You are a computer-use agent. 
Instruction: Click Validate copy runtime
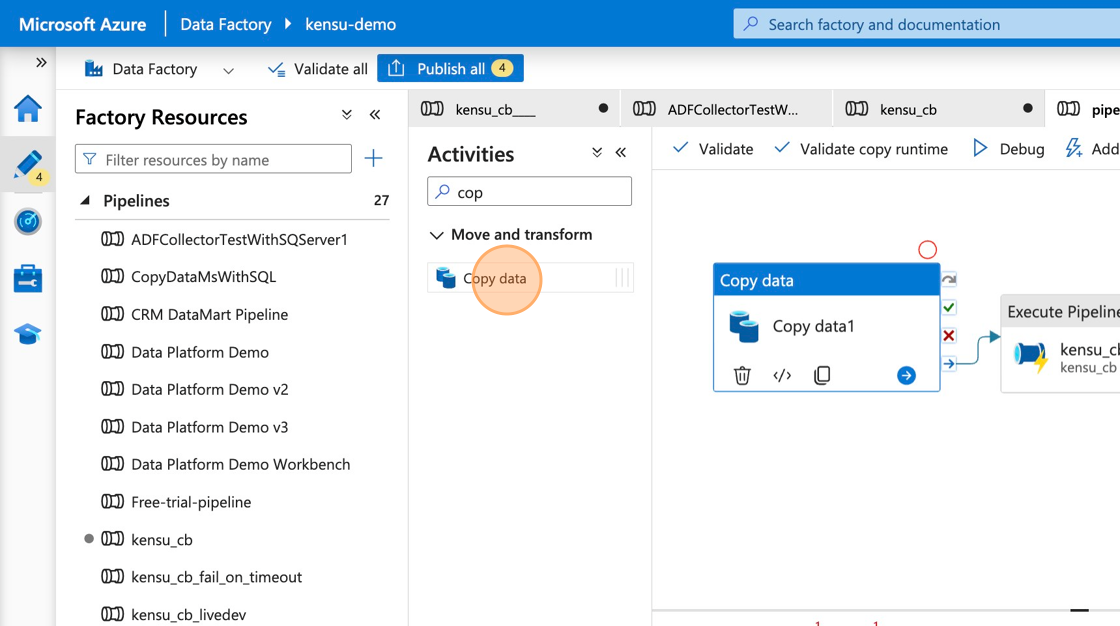(x=861, y=149)
